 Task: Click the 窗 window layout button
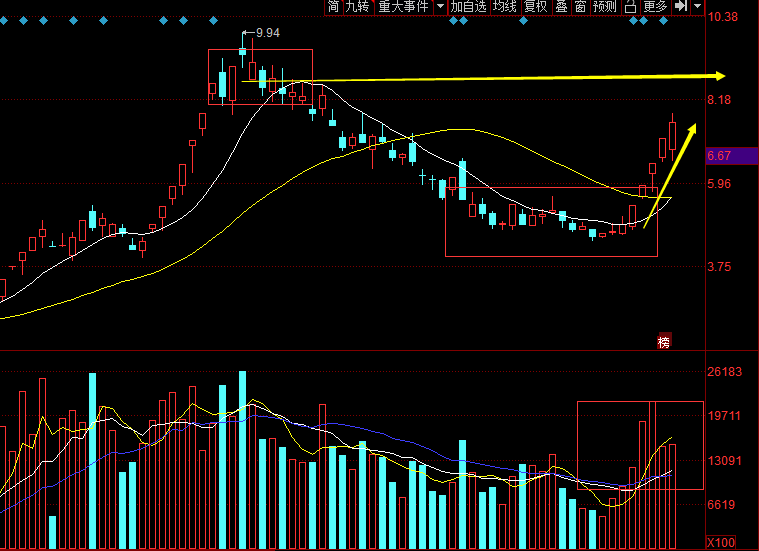(x=580, y=7)
